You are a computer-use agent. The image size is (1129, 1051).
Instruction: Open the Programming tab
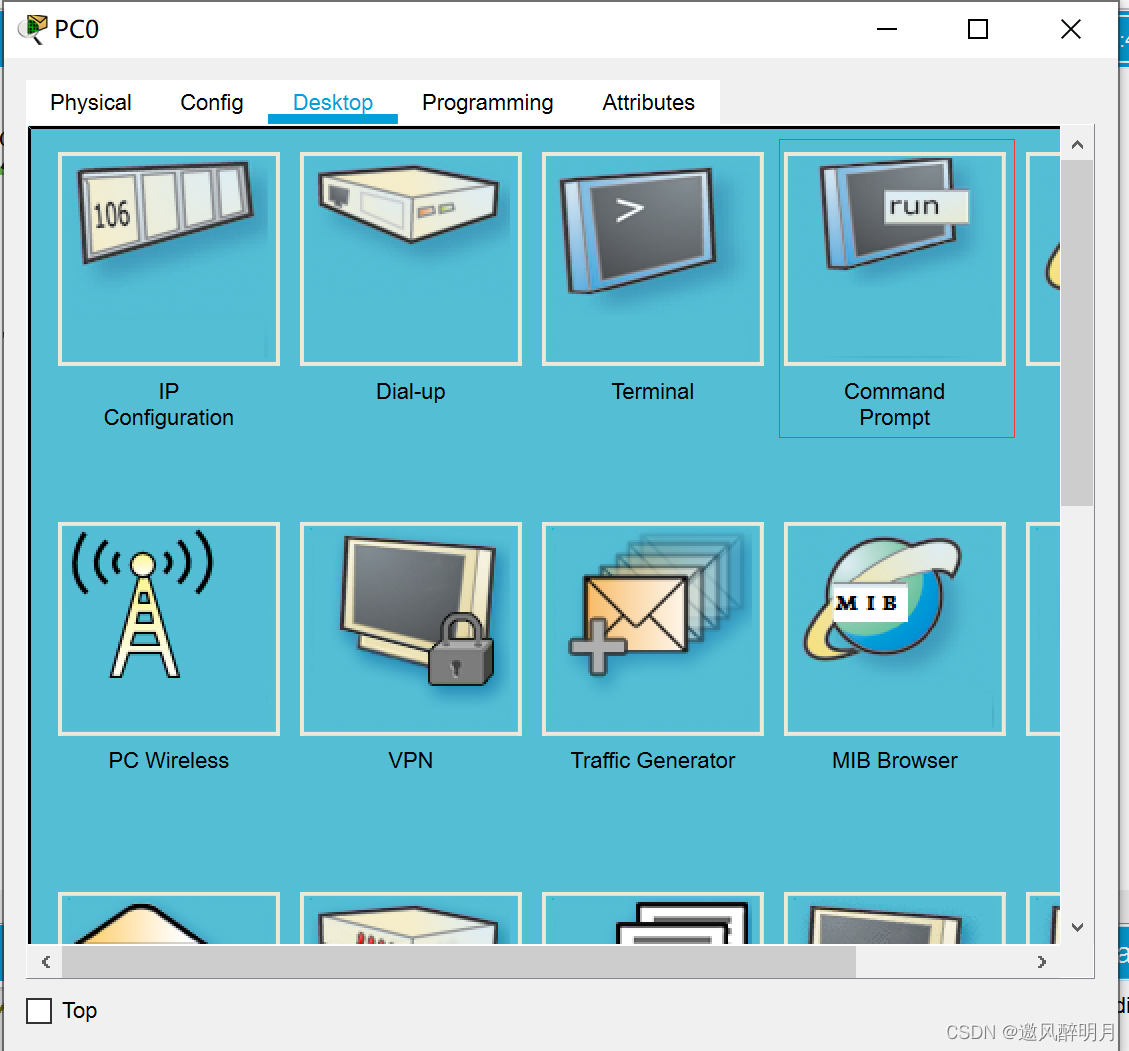tap(487, 103)
